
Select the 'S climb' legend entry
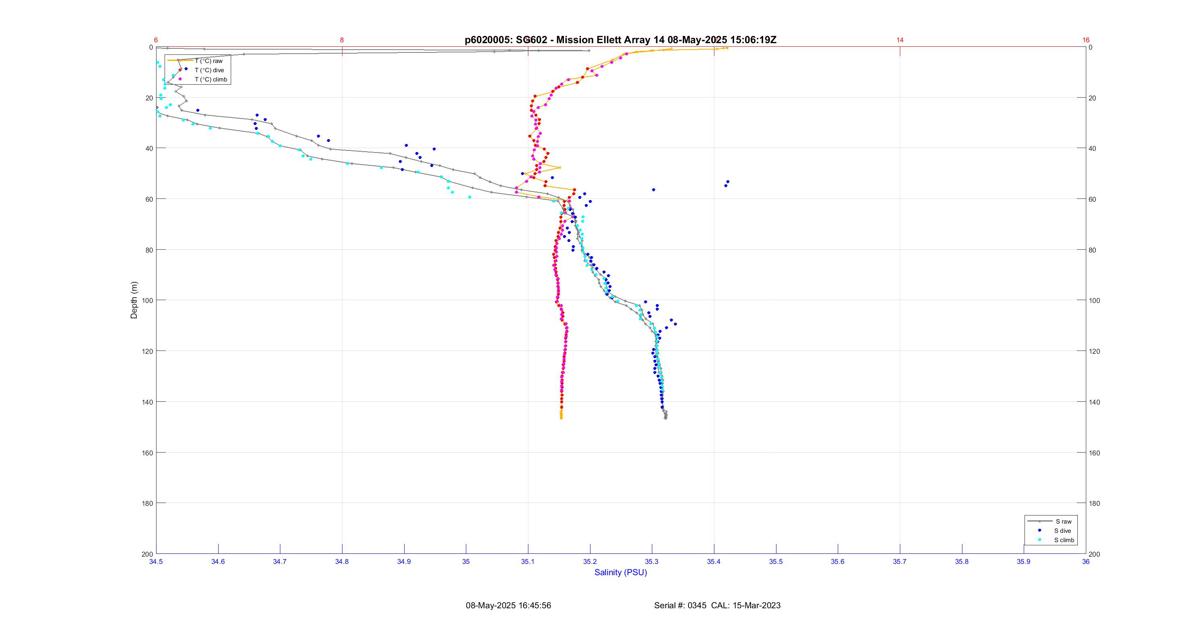pyautogui.click(x=1066, y=540)
